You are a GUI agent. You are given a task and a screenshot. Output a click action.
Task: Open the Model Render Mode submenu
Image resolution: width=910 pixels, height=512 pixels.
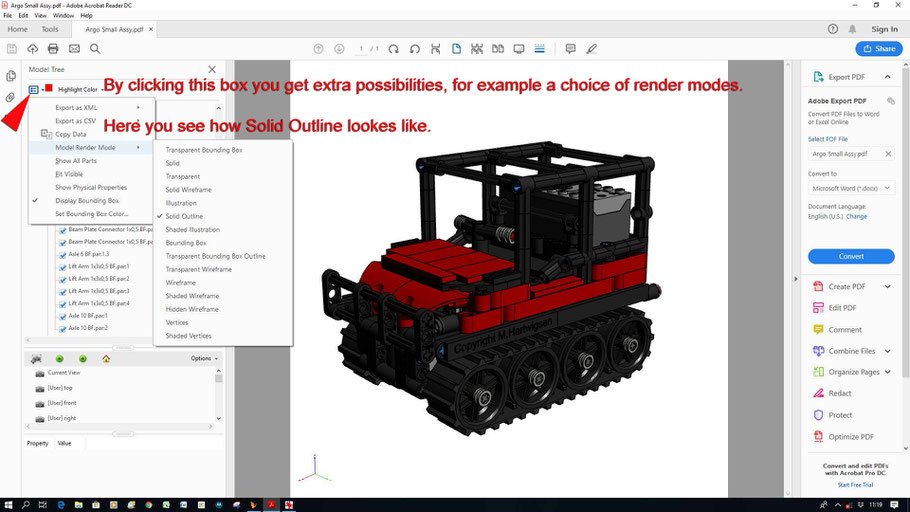pyautogui.click(x=92, y=148)
